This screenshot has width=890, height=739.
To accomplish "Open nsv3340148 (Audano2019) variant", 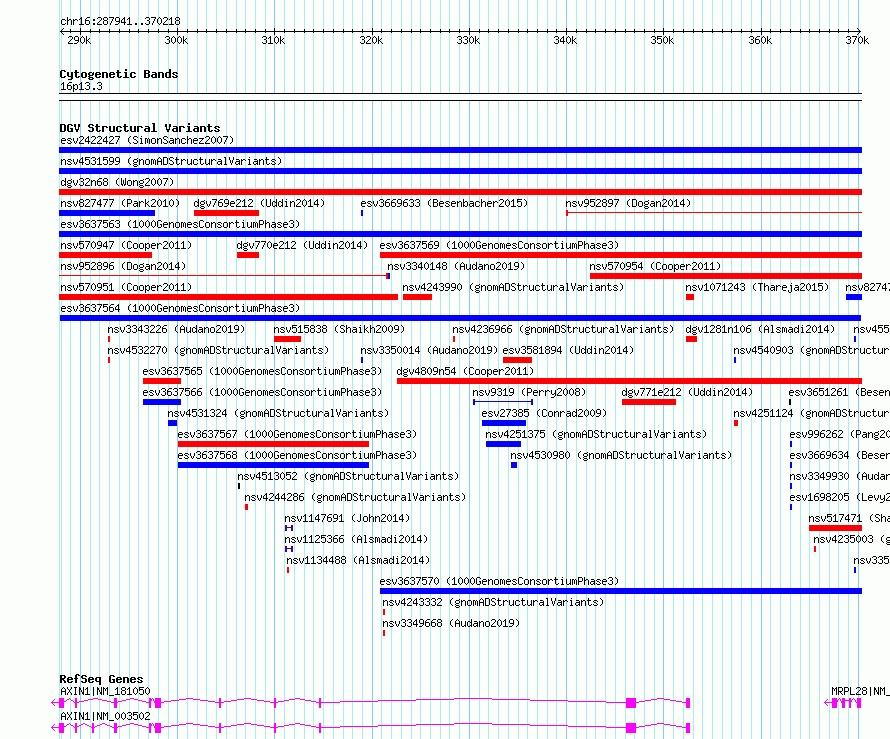I will (456, 266).
